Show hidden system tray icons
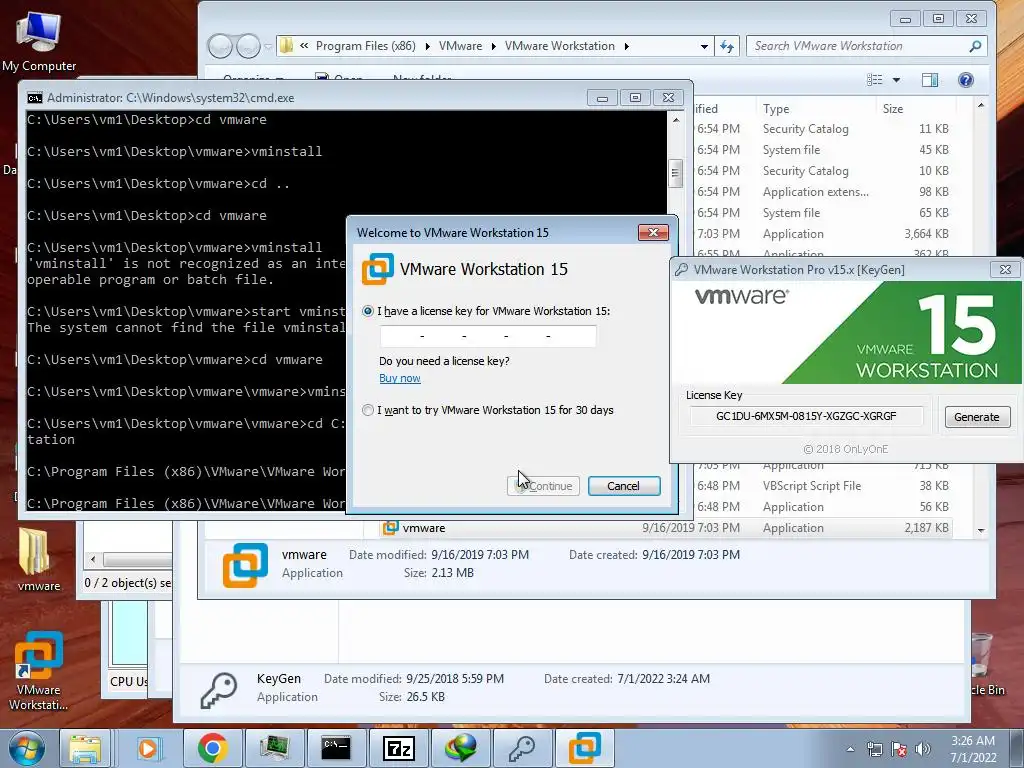 (x=850, y=749)
